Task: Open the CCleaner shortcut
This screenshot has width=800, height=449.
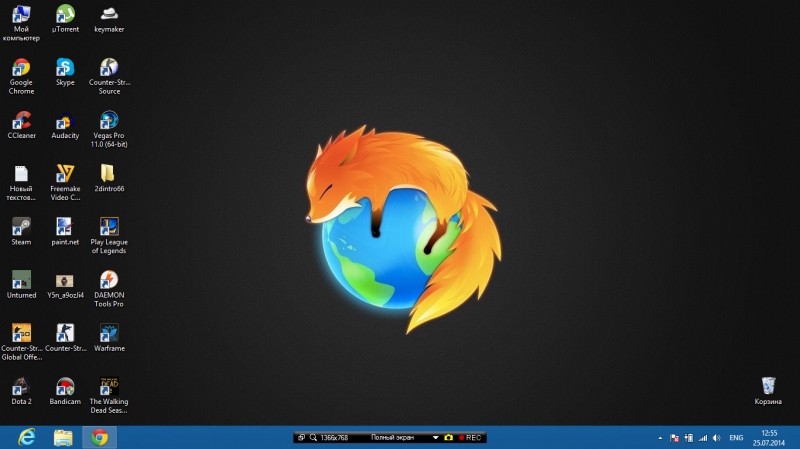Action: tap(21, 125)
